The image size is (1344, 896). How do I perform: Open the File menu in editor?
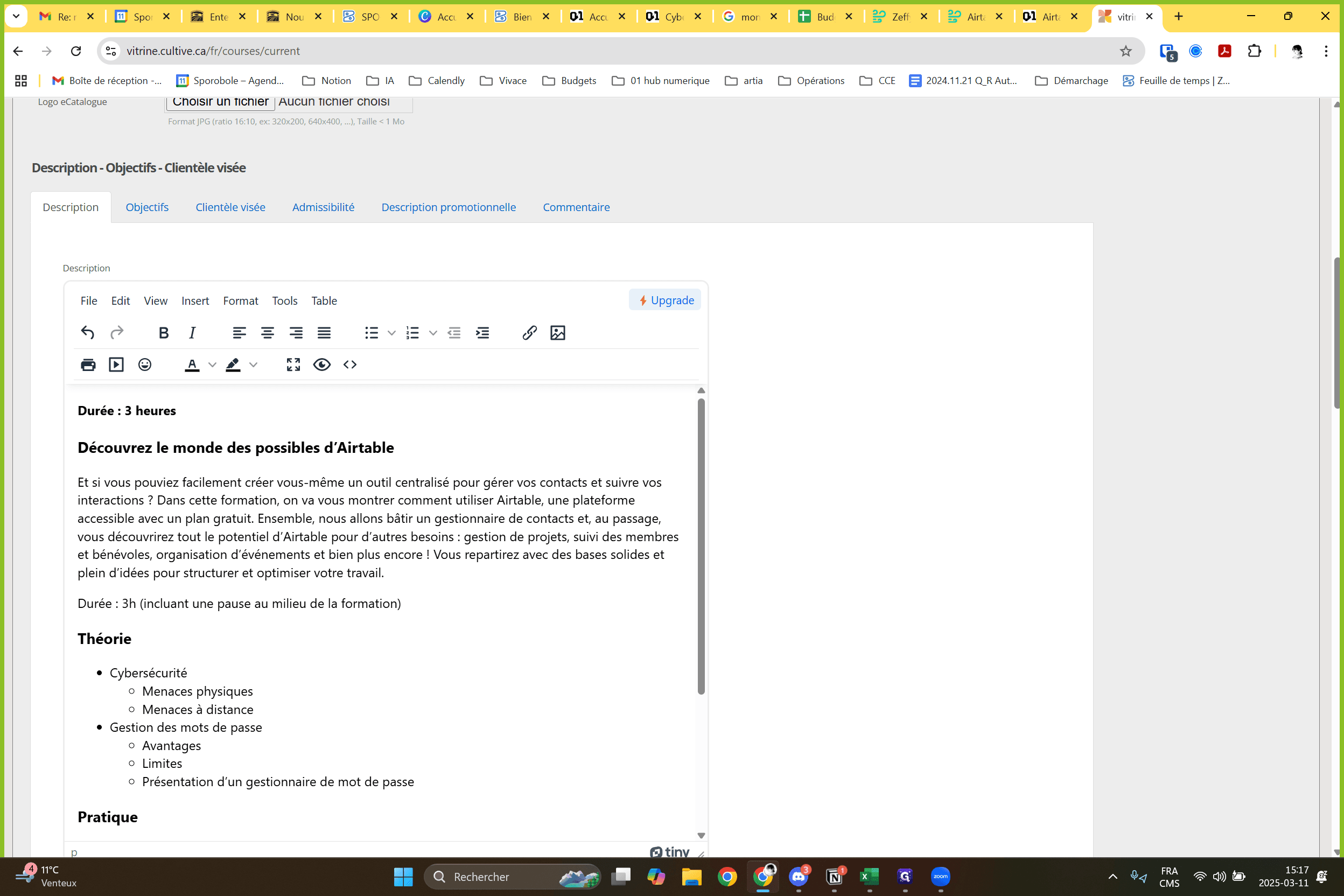[88, 300]
